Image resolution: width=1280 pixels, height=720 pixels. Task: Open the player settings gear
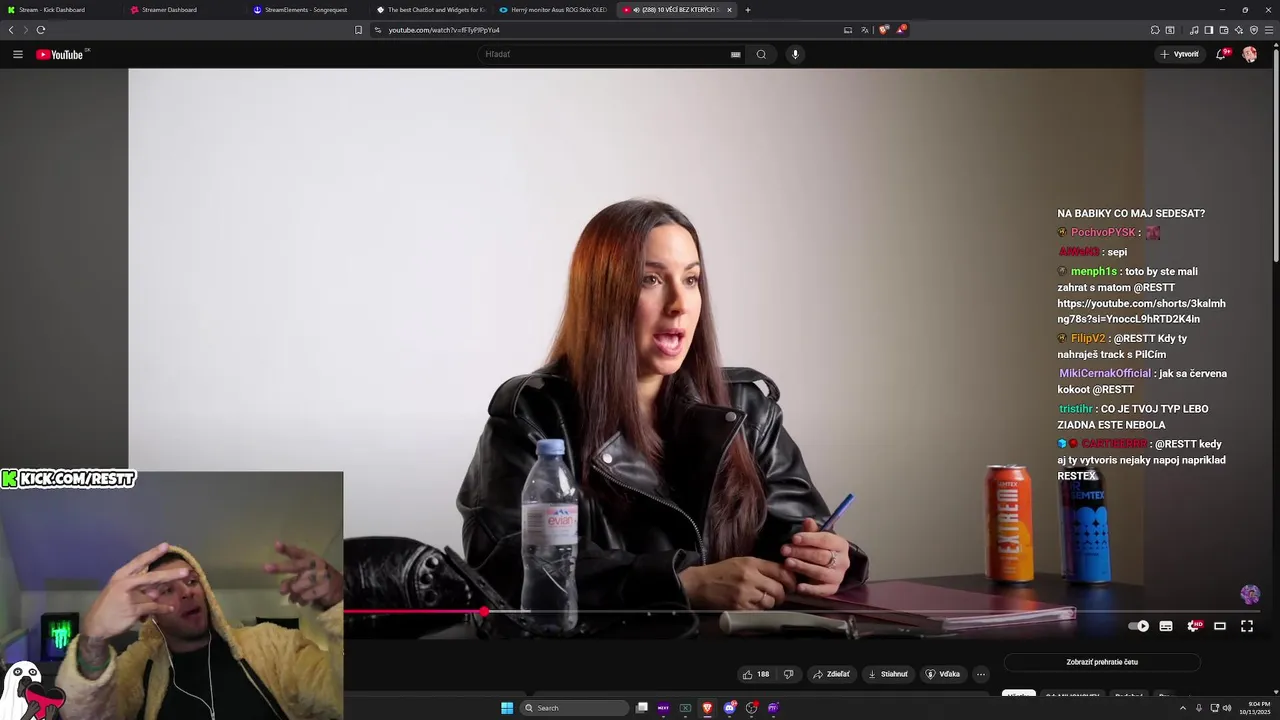coord(1193,626)
